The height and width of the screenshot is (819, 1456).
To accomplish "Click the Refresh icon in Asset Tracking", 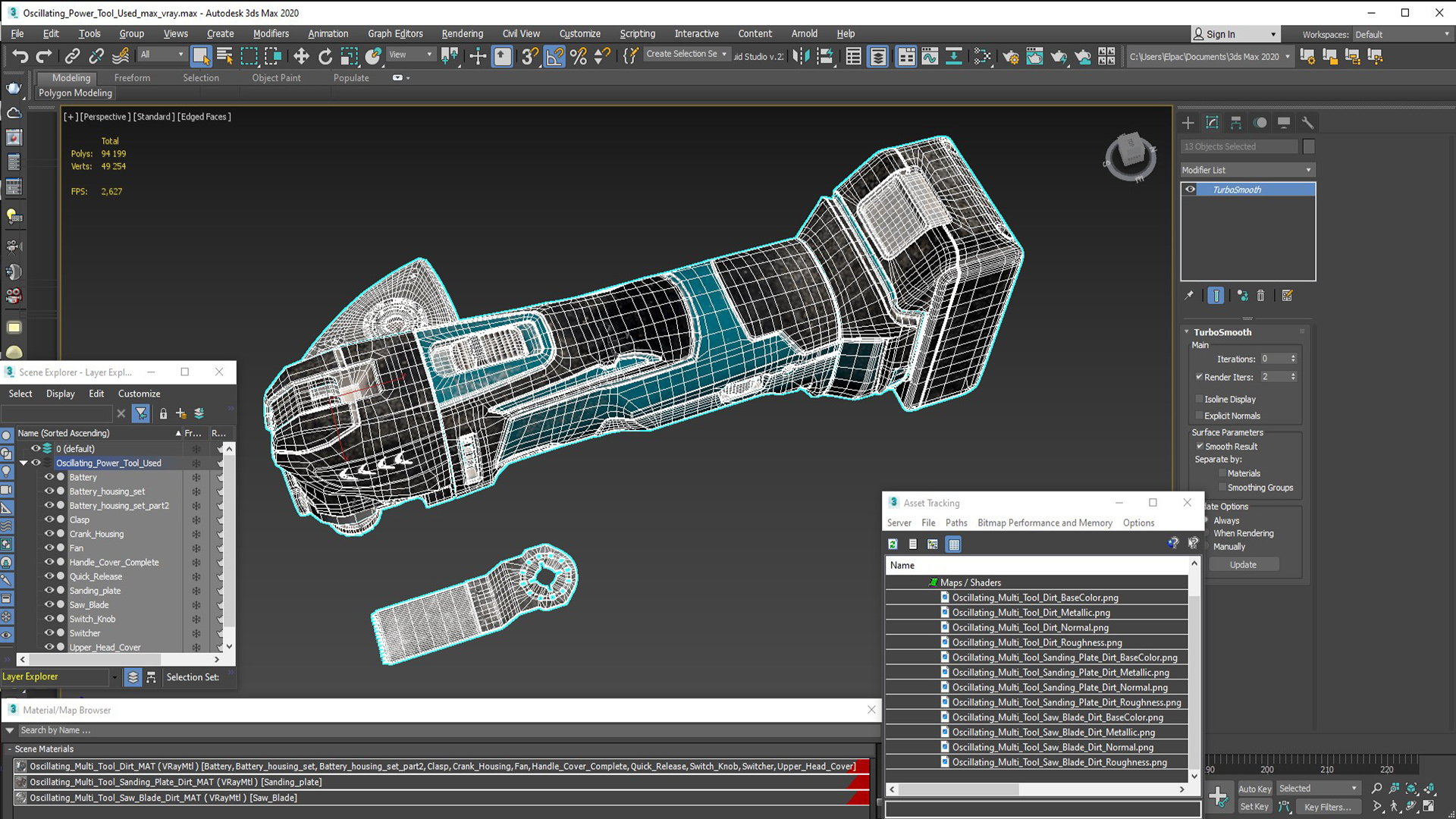I will click(893, 544).
